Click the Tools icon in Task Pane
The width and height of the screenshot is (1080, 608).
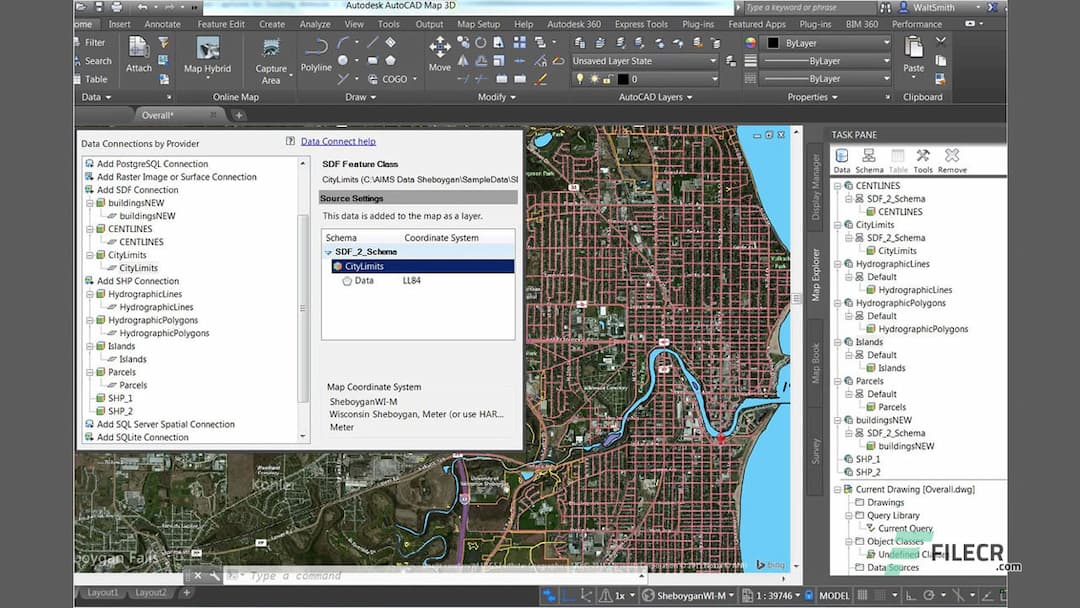(x=922, y=158)
